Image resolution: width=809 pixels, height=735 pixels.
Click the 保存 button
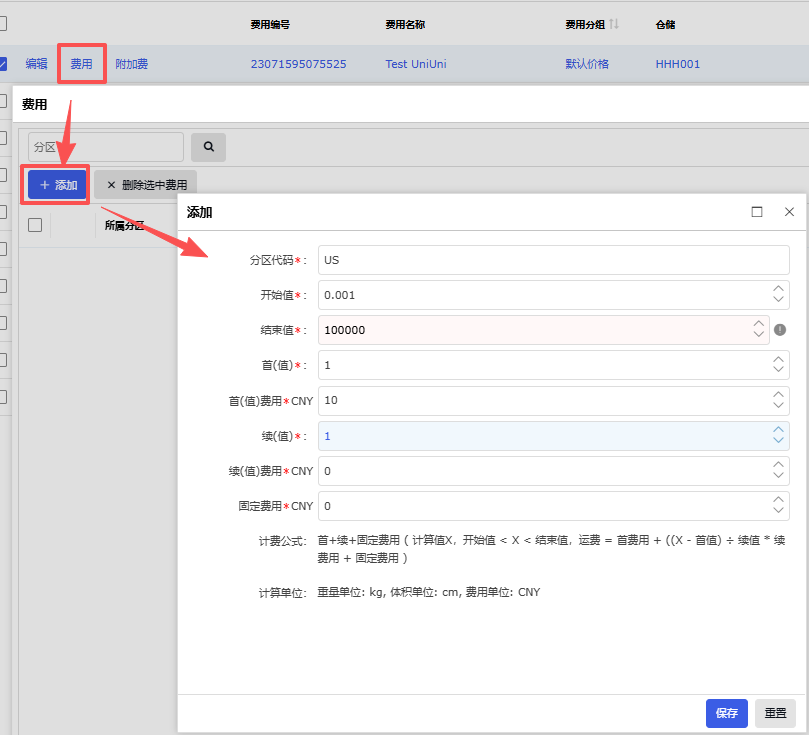pyautogui.click(x=726, y=713)
